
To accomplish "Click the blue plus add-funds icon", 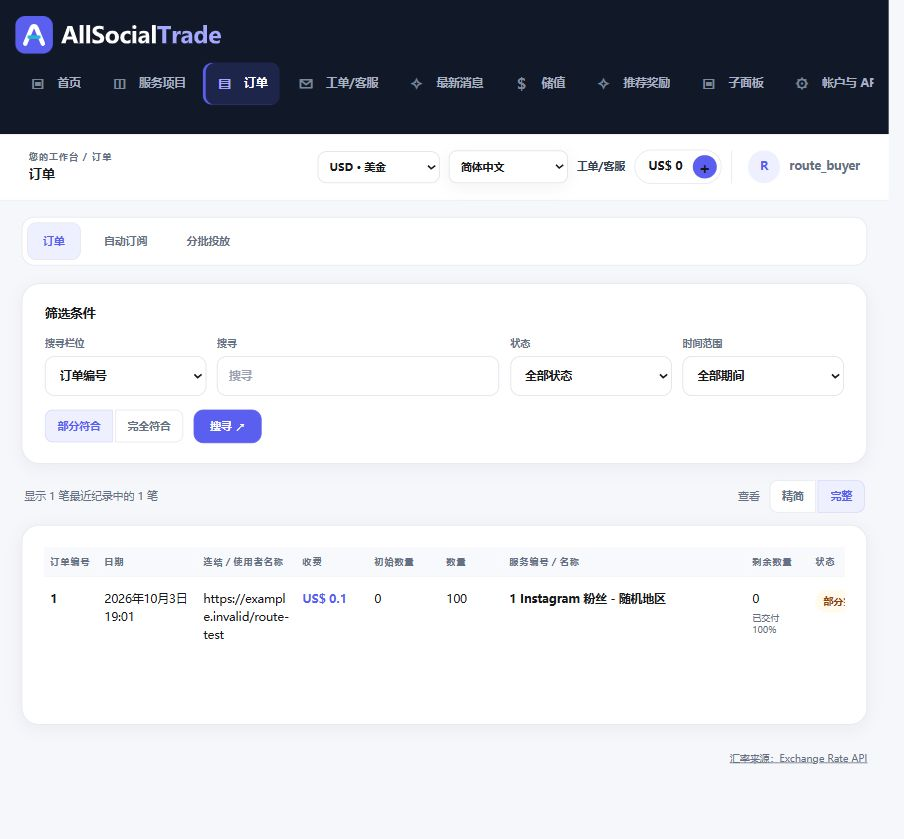I will (x=705, y=167).
